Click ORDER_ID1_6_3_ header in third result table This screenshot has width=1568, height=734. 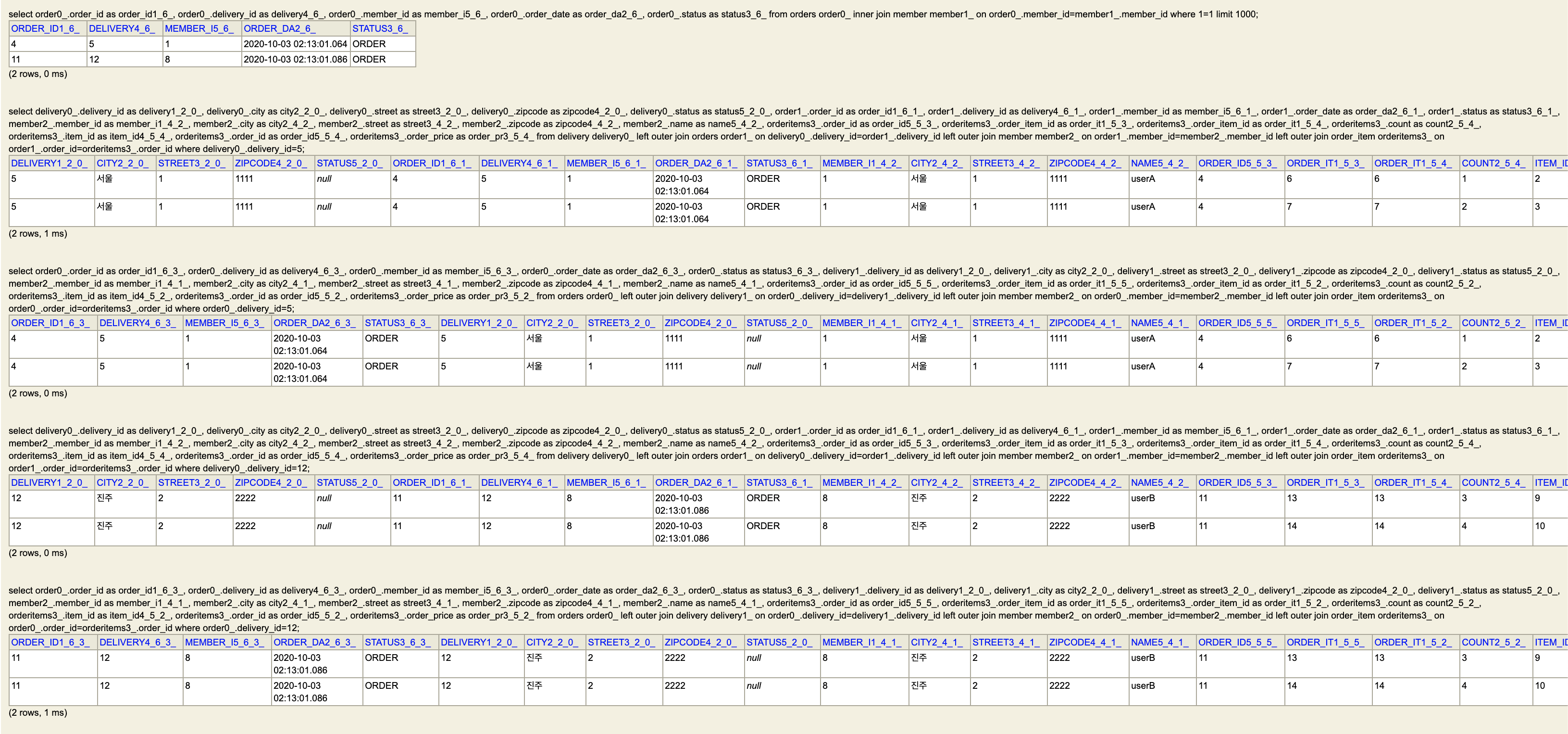50,323
